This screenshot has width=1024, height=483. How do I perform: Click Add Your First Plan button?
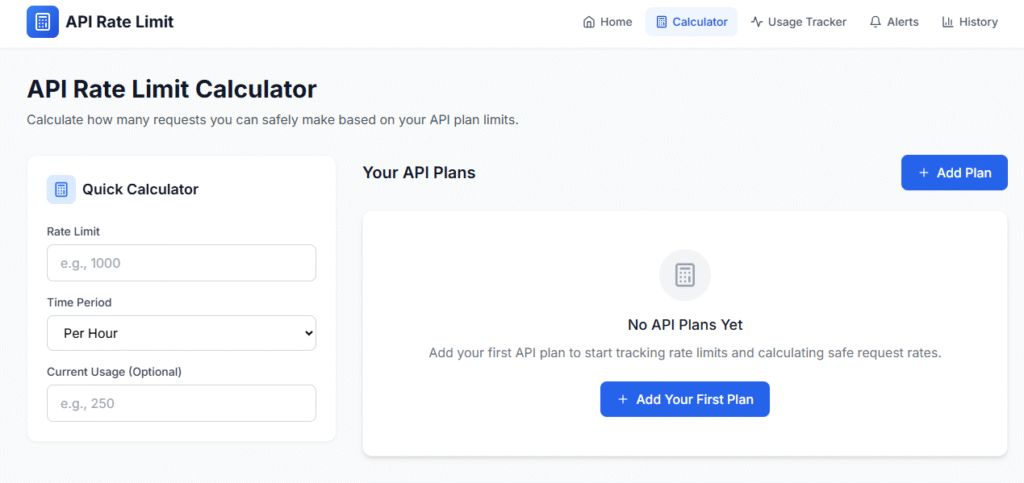point(684,399)
